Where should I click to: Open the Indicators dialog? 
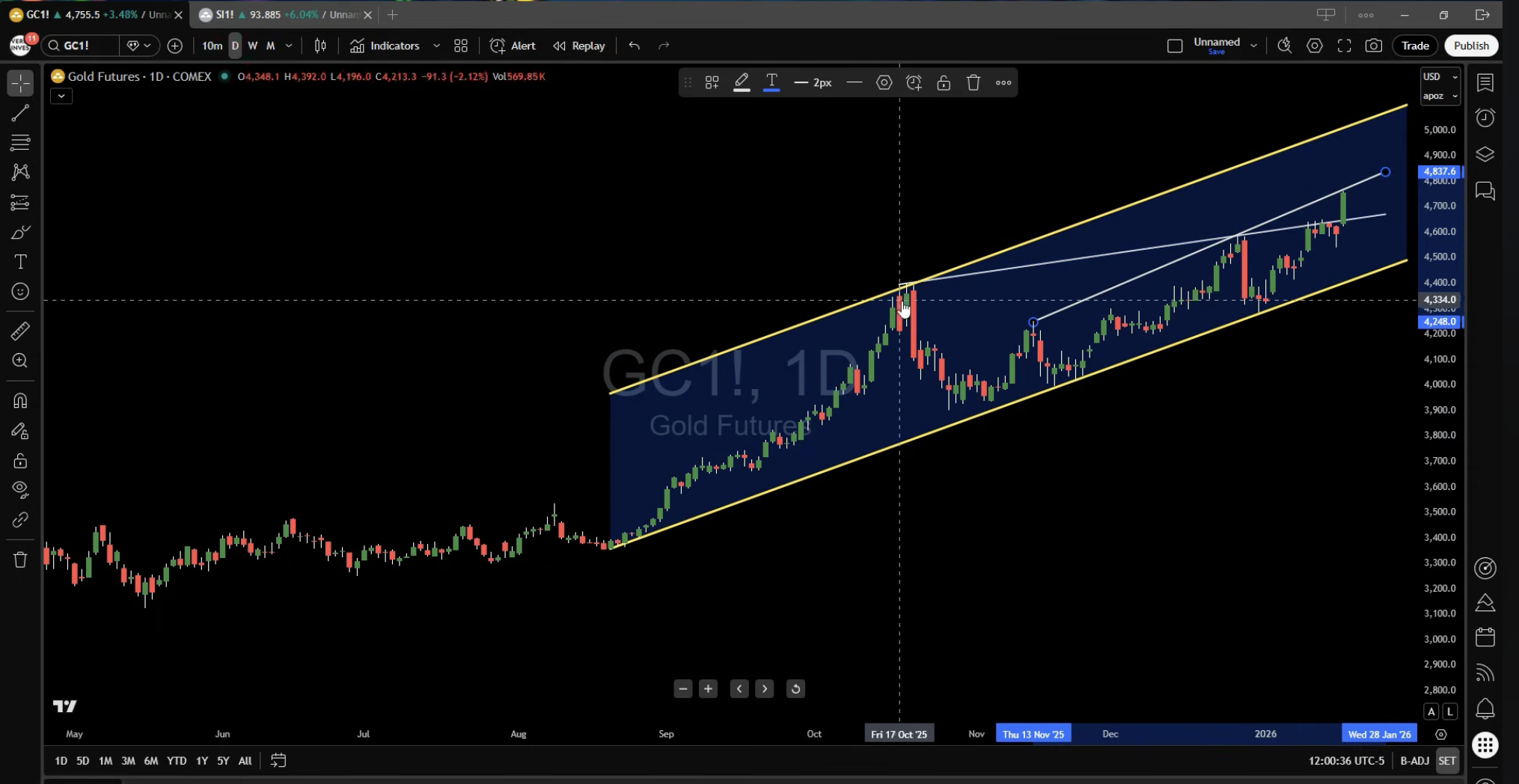[385, 46]
